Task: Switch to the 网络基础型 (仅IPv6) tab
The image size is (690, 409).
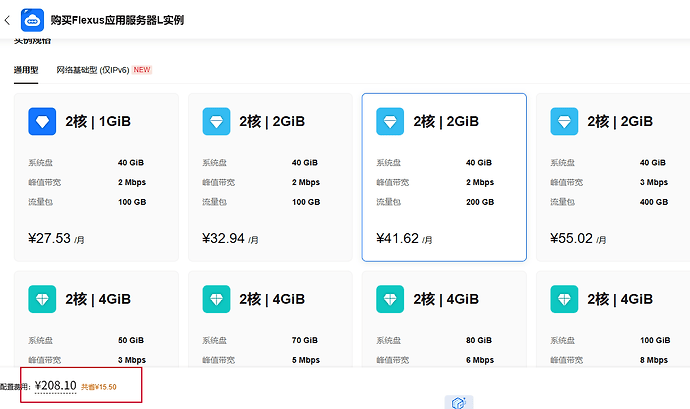Action: pyautogui.click(x=93, y=70)
